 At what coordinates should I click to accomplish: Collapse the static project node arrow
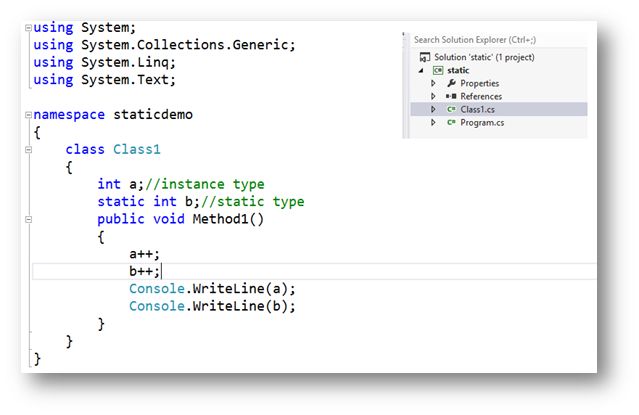coord(421,71)
